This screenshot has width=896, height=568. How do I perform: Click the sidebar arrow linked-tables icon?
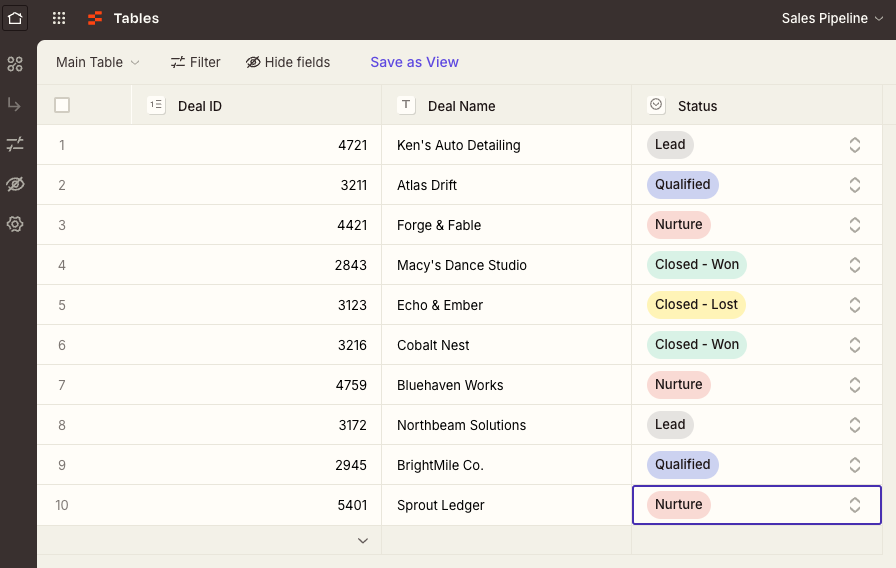[15, 104]
